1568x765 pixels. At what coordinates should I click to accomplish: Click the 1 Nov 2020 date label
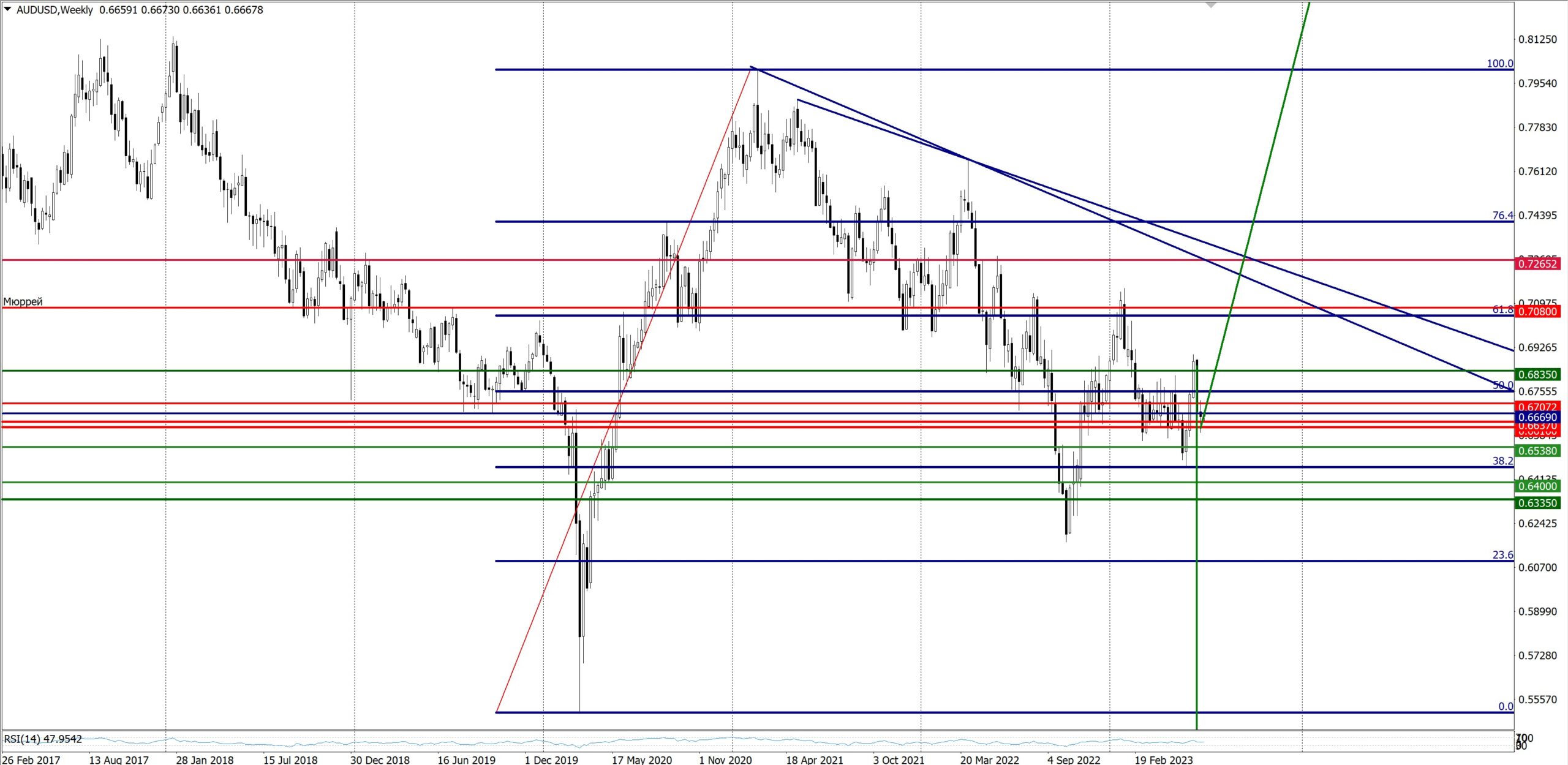tap(725, 759)
